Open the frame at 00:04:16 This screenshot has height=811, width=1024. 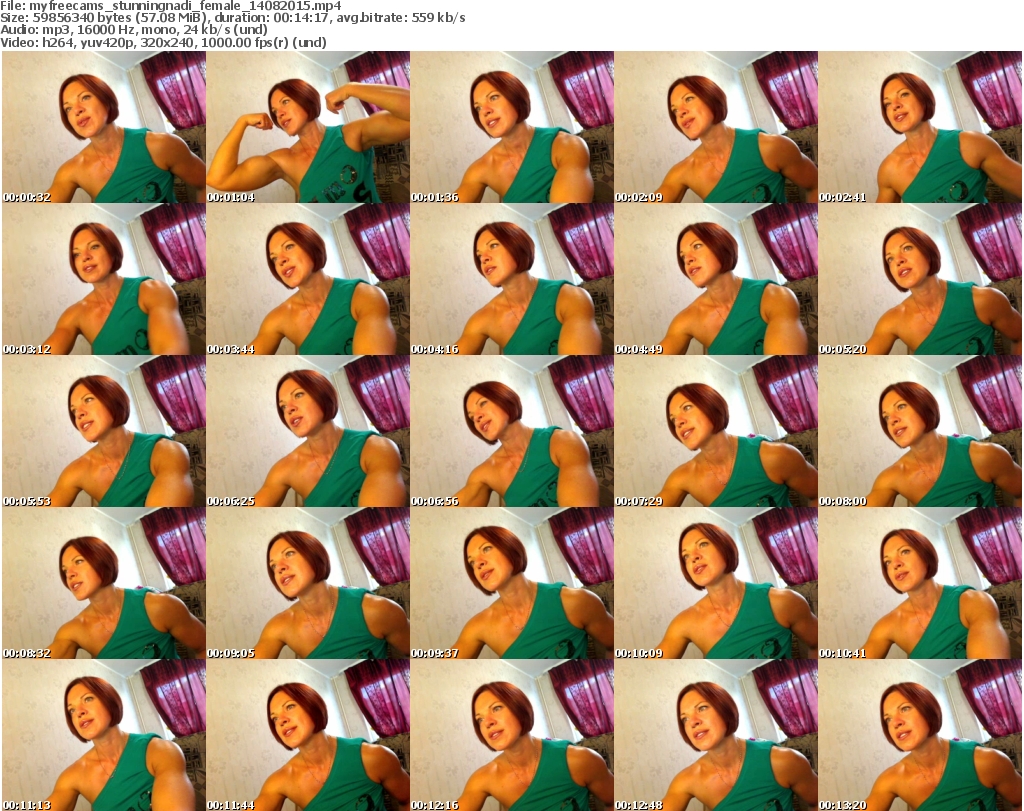coord(512,279)
